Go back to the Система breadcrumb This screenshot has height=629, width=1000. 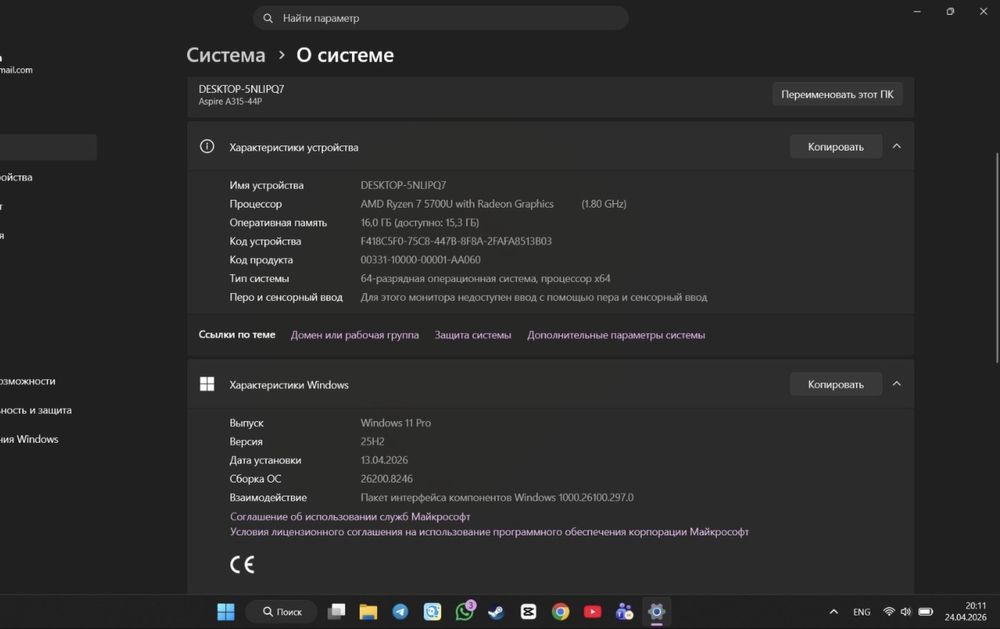tap(226, 55)
